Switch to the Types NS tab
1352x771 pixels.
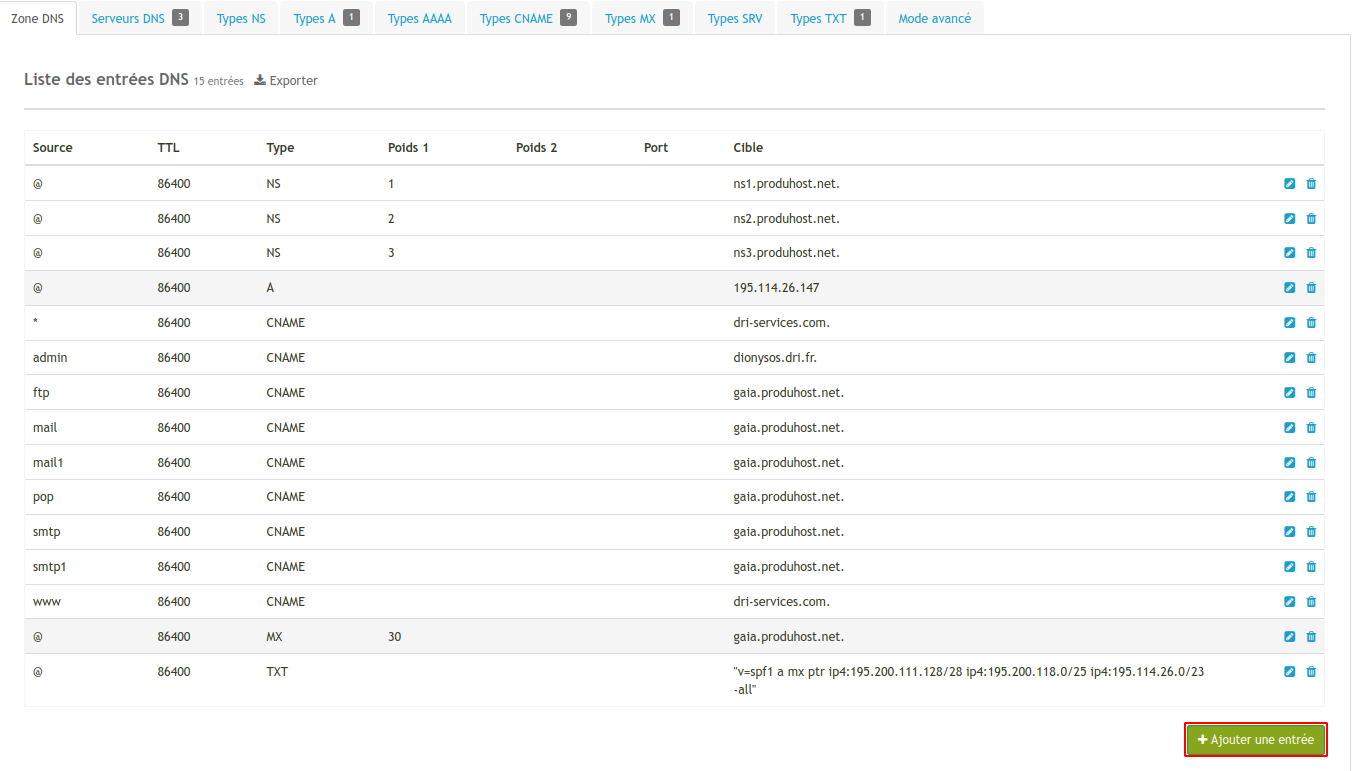[x=241, y=18]
